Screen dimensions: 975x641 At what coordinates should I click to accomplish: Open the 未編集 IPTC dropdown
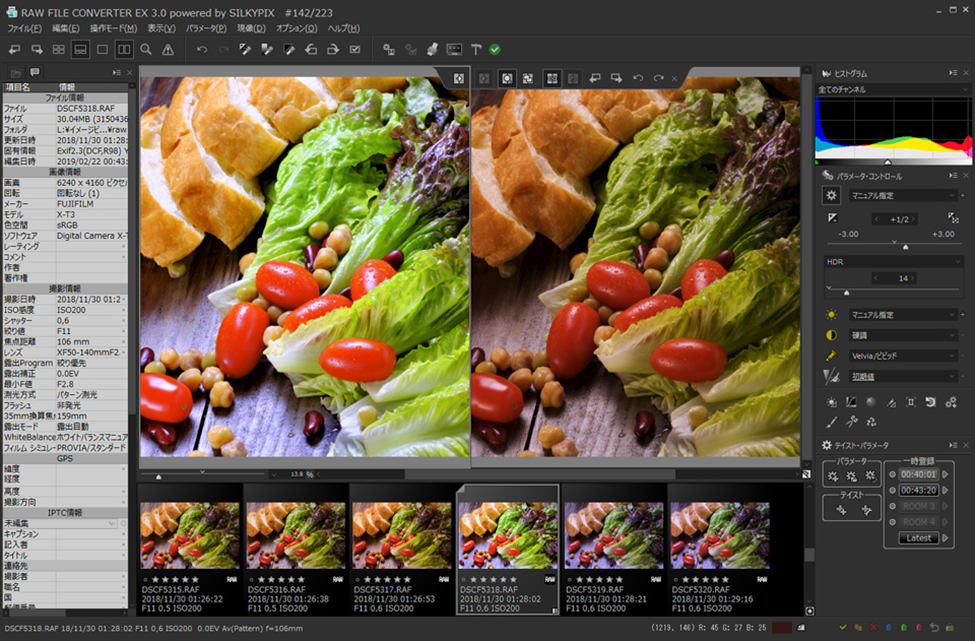click(60, 523)
